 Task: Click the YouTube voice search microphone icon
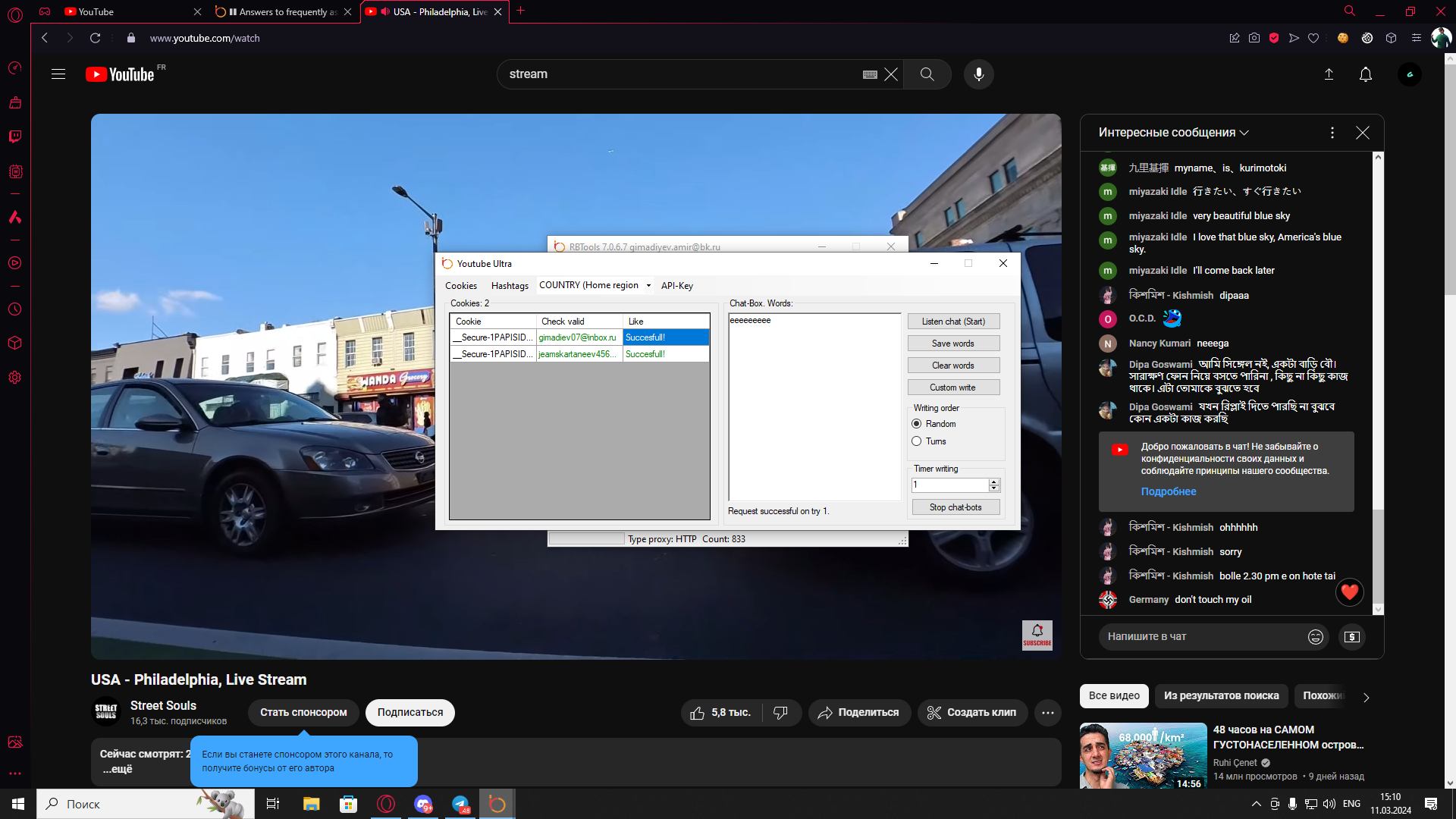coord(978,74)
